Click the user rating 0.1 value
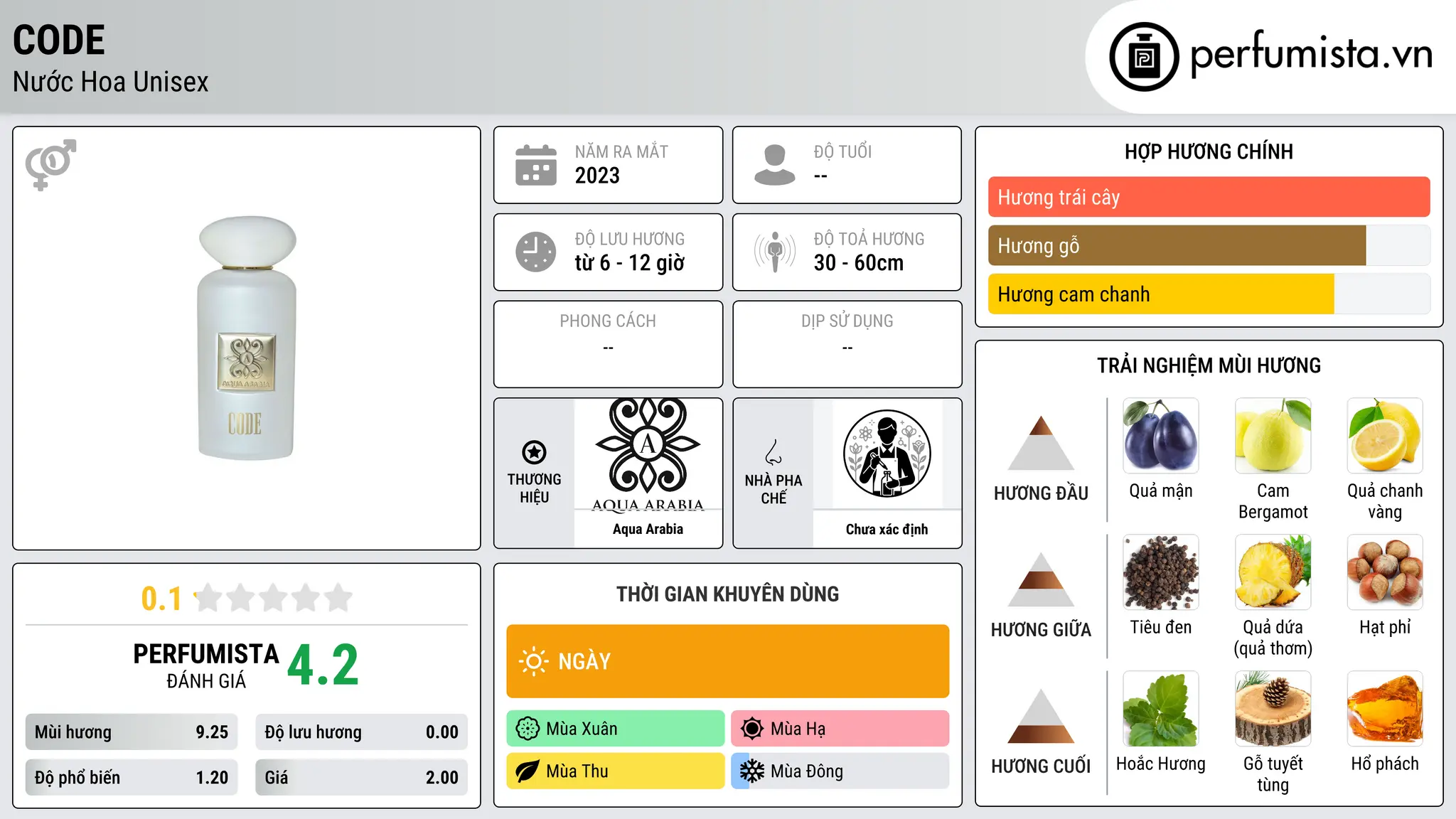 [161, 599]
